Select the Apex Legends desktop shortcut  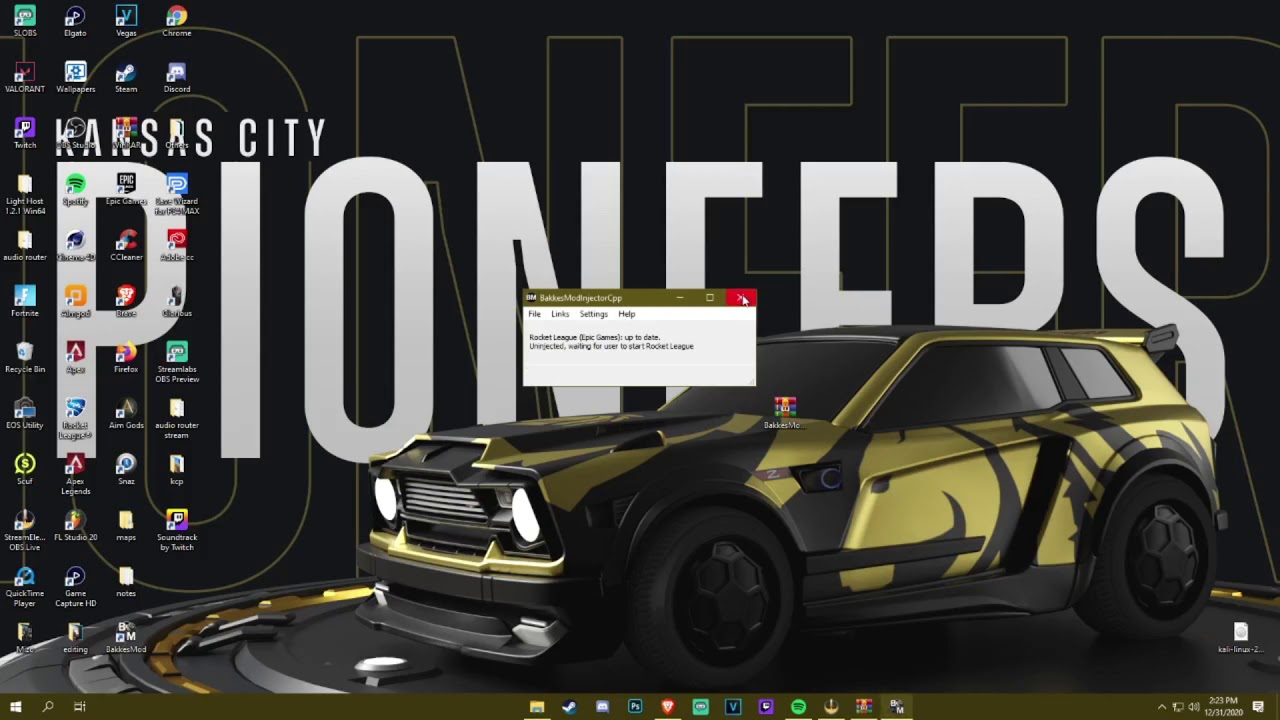click(x=75, y=474)
